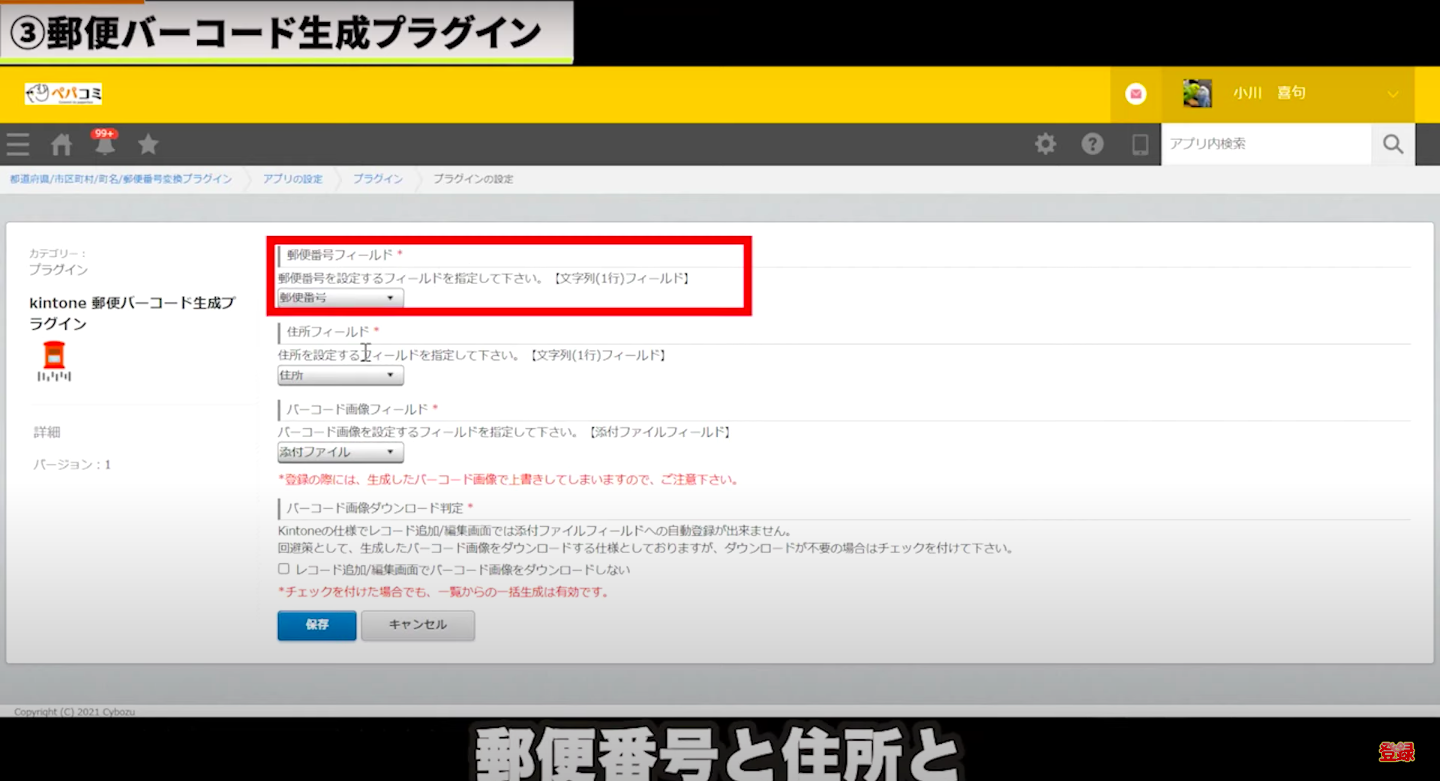Click the キャンセル button
The image size is (1440, 781).
tap(417, 625)
